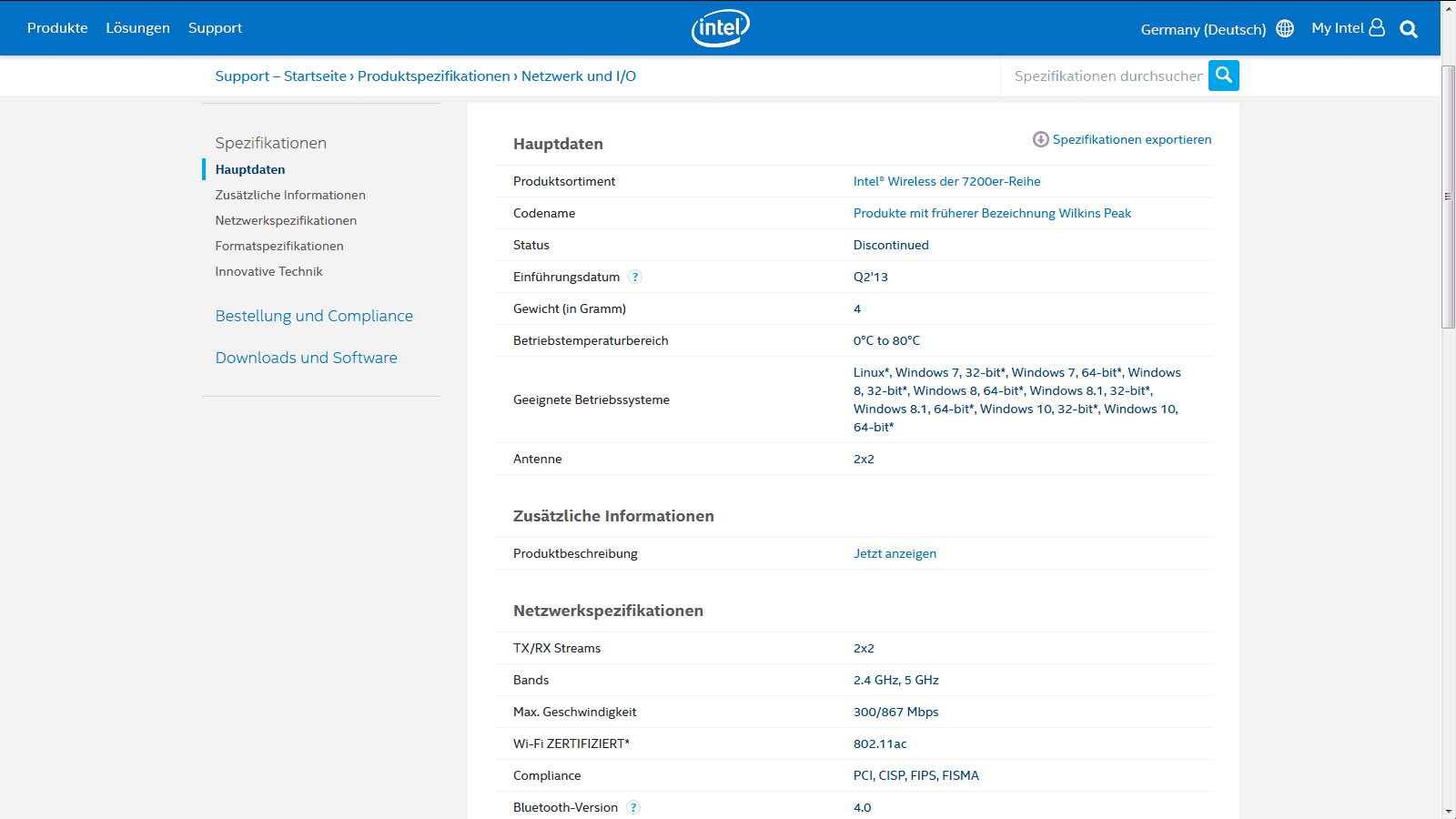The image size is (1456, 819).
Task: Jump to Netzwerkspezifikationen in sidebar
Action: (x=286, y=220)
